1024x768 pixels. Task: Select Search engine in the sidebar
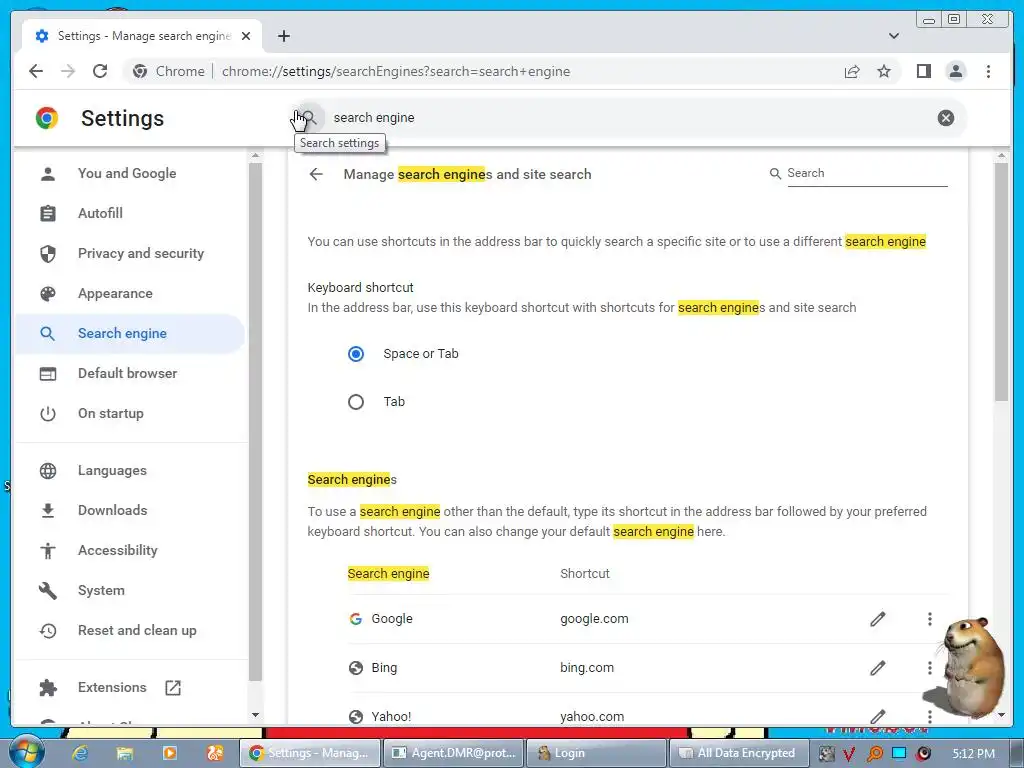(131, 334)
